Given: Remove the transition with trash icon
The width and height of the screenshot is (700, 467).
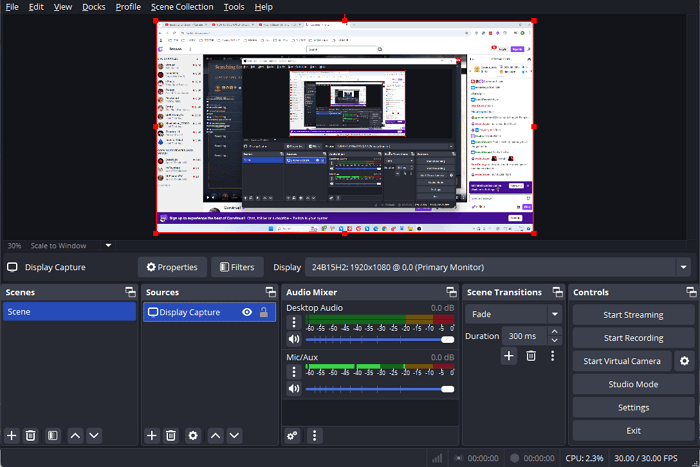Looking at the screenshot, I should click(531, 356).
